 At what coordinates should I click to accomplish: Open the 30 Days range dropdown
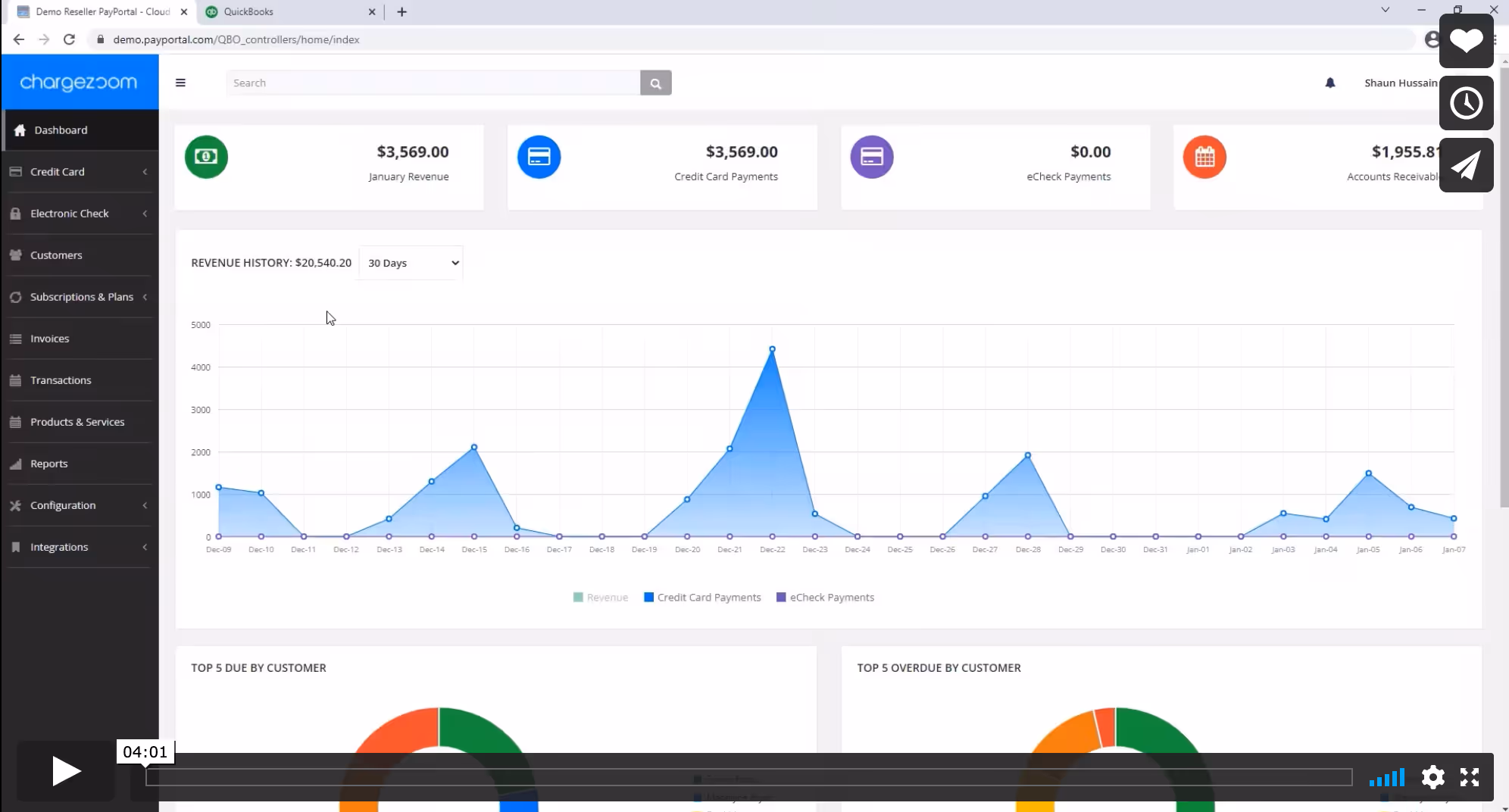pyautogui.click(x=411, y=263)
